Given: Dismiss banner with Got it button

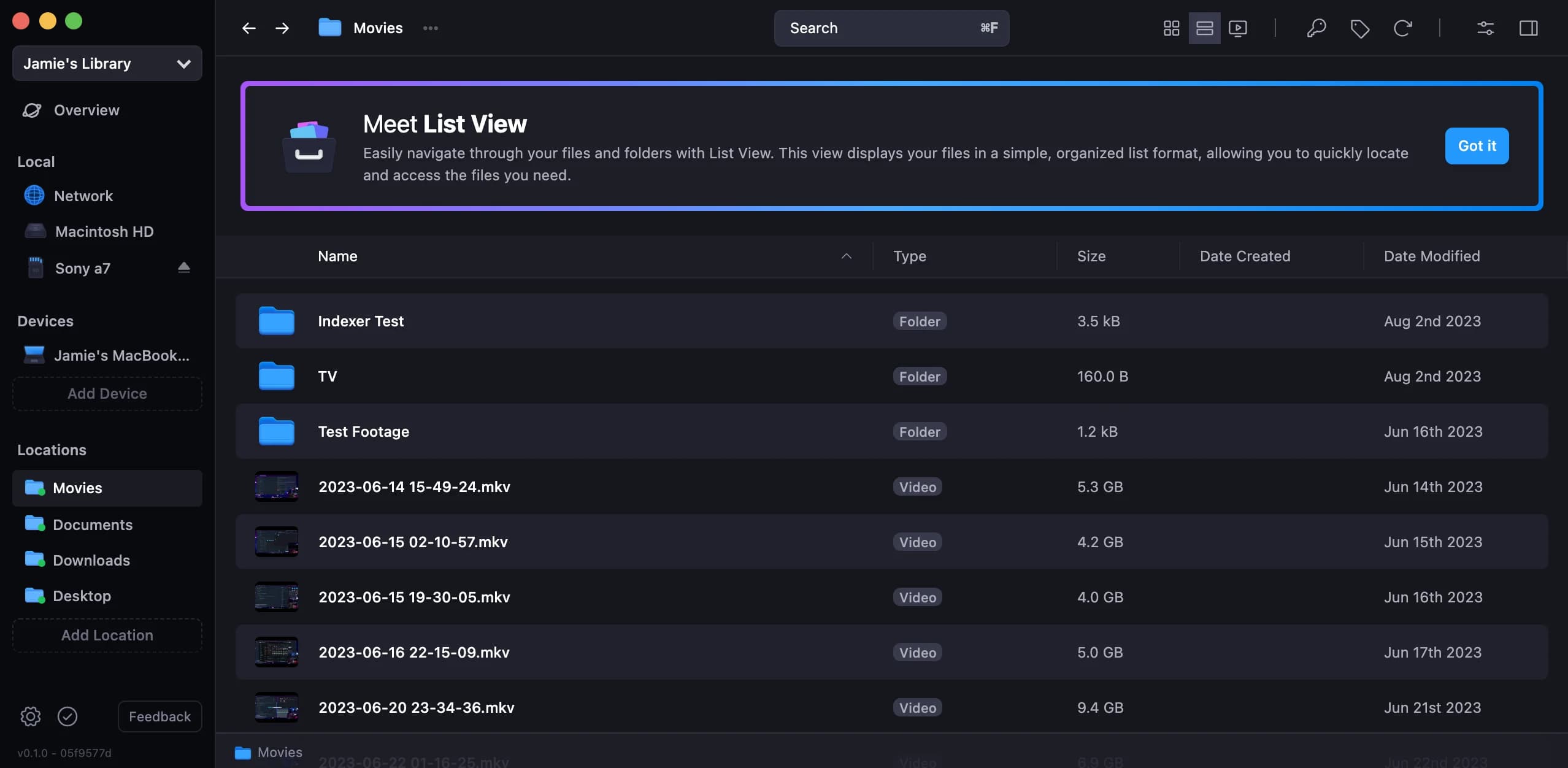Looking at the screenshot, I should coord(1477,146).
